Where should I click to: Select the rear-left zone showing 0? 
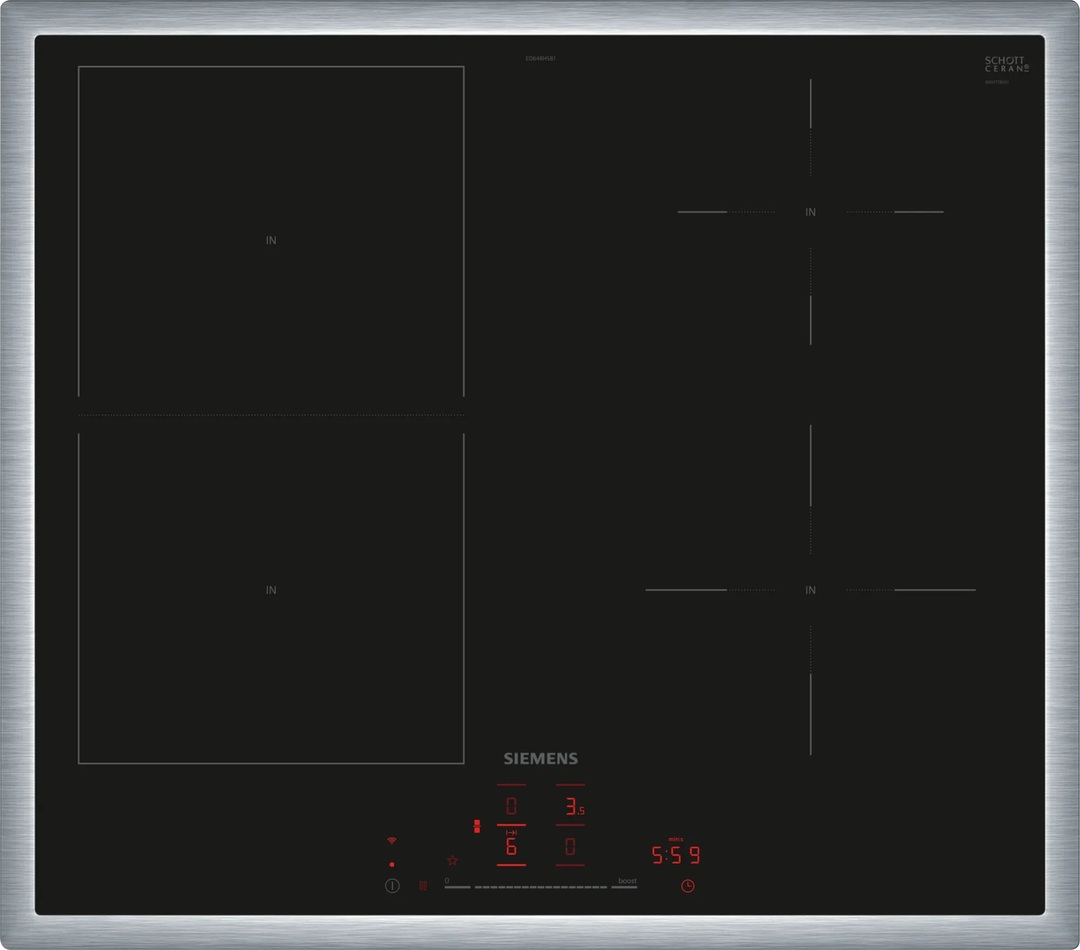[511, 806]
